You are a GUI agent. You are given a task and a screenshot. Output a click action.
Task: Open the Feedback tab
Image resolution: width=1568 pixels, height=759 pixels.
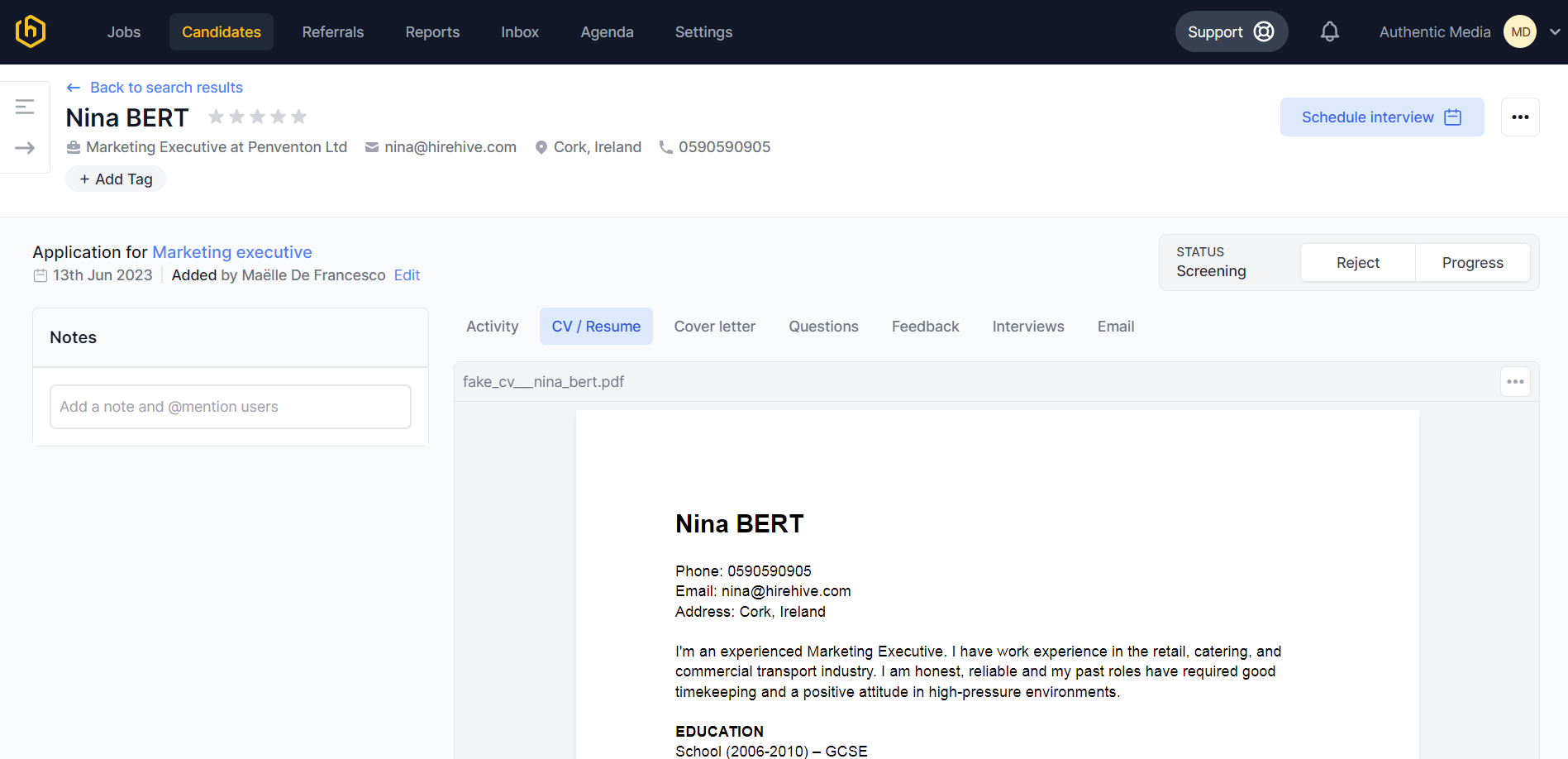coord(925,327)
